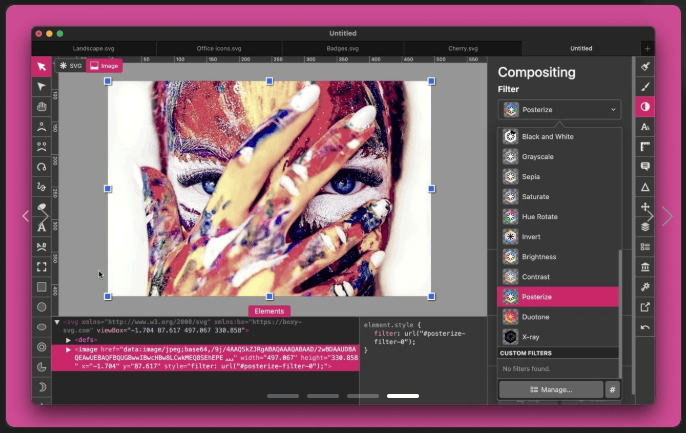Image resolution: width=686 pixels, height=433 pixels.
Task: Select the Edit node arrow tool
Action: [42, 86]
